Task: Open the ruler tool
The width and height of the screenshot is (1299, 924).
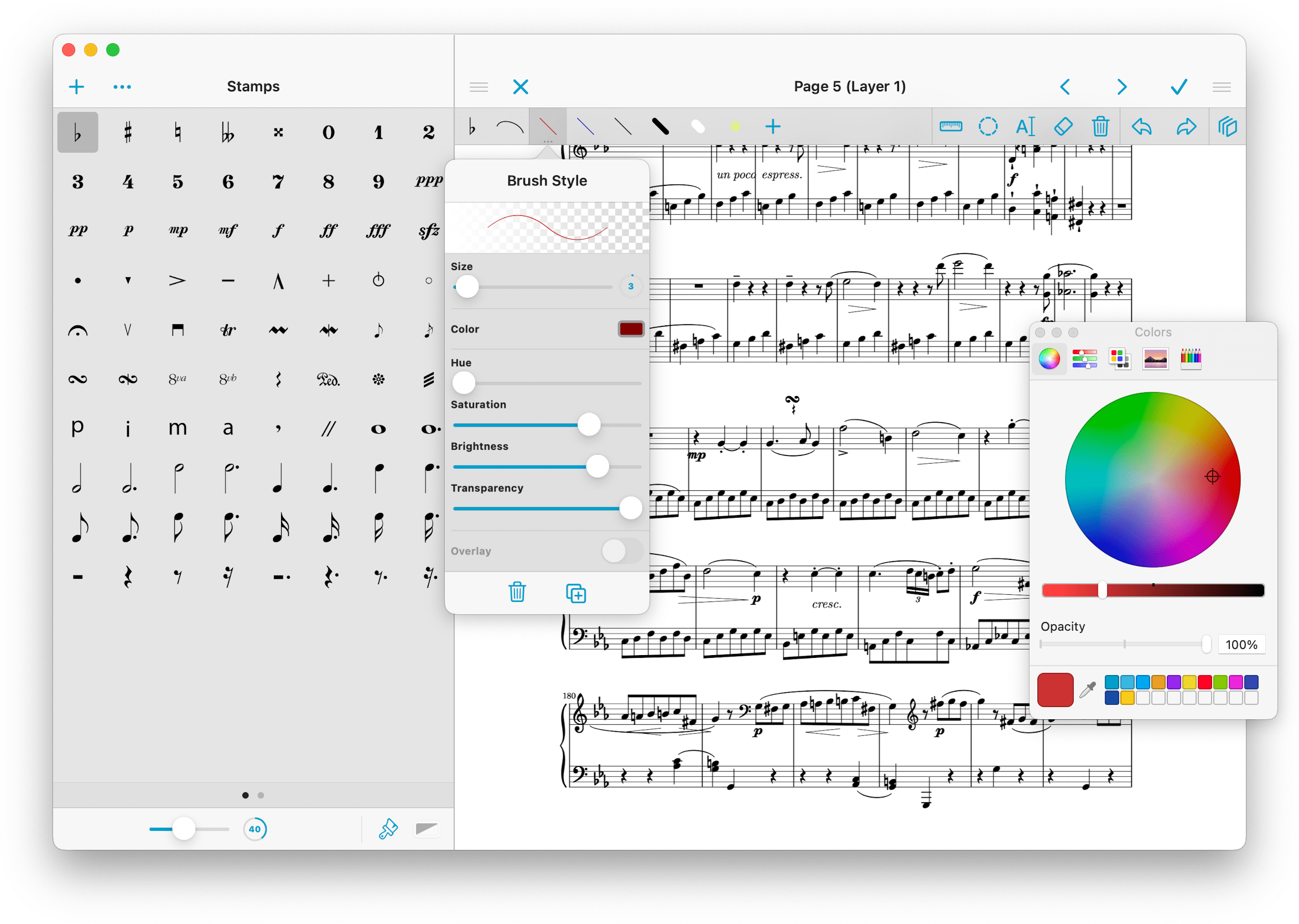Action: click(950, 126)
